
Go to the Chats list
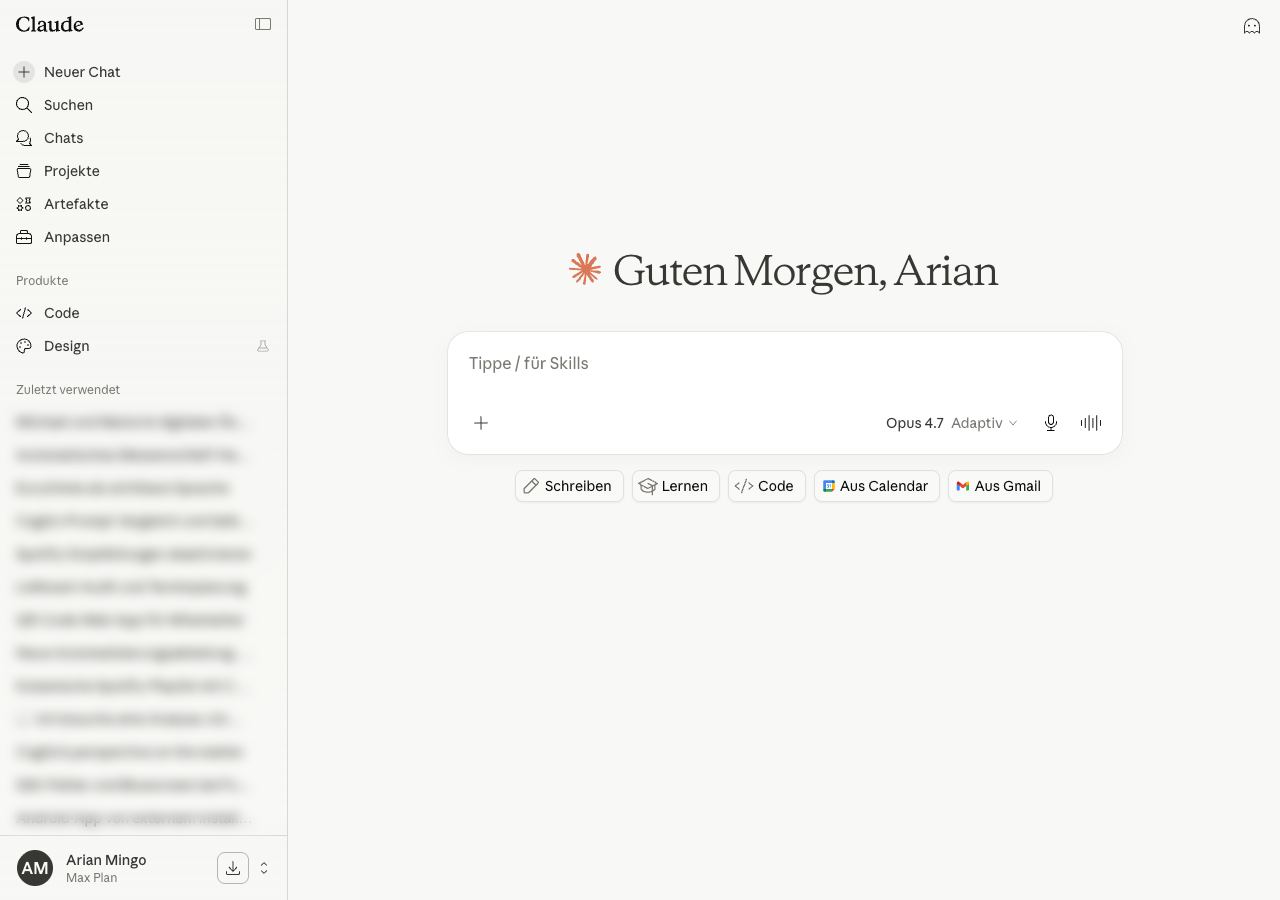[x=143, y=138]
